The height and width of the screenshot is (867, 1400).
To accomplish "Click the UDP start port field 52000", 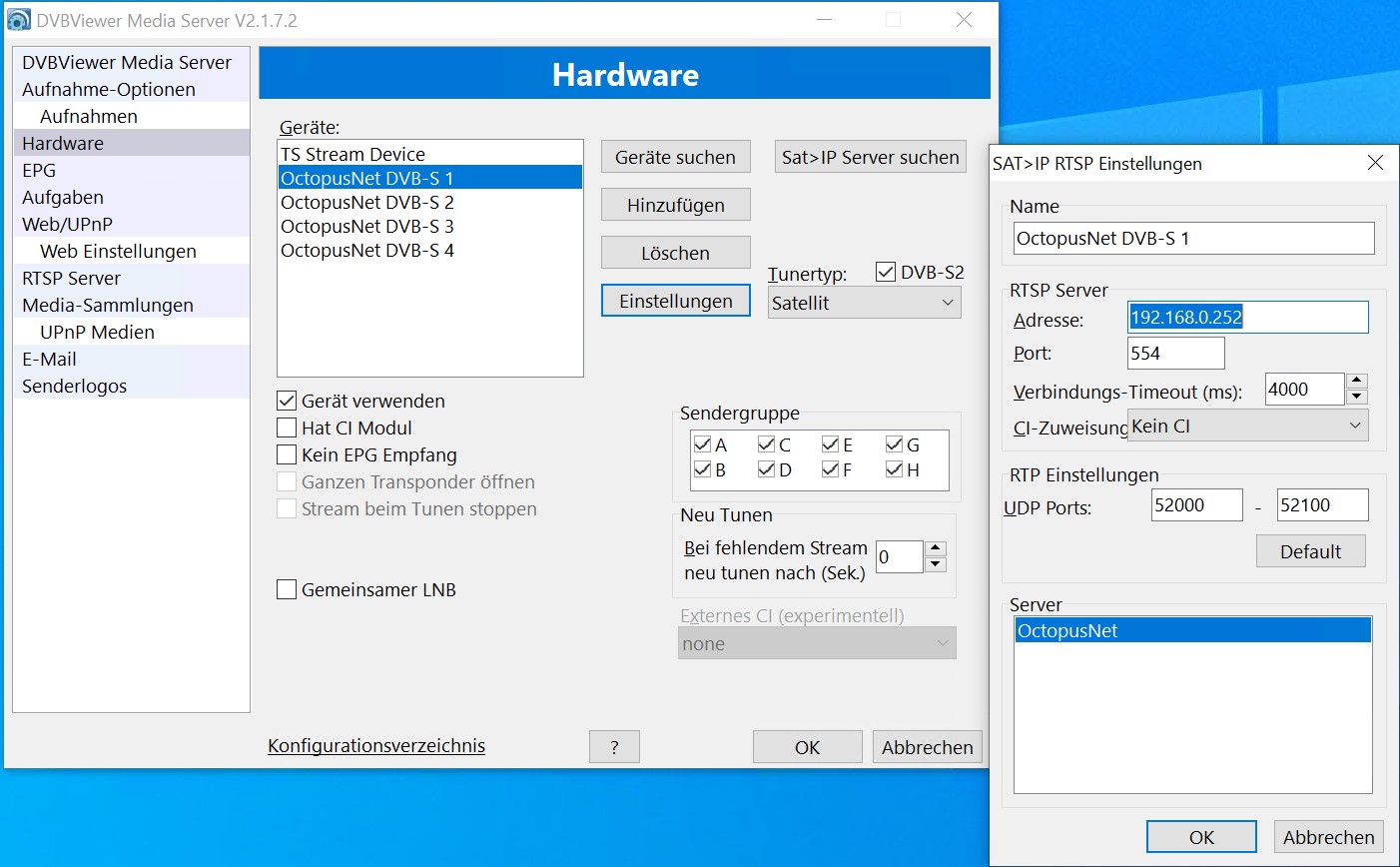I will (x=1196, y=505).
